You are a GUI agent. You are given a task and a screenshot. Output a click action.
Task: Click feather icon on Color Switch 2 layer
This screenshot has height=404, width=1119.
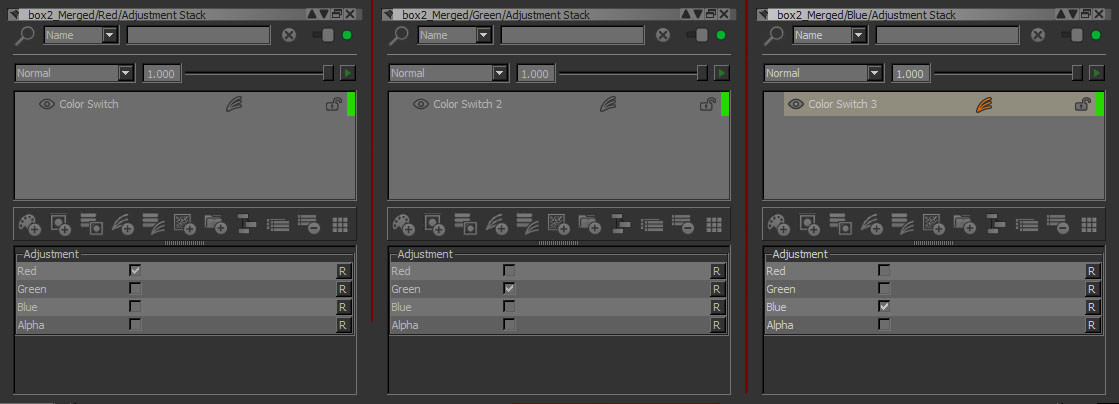point(609,105)
